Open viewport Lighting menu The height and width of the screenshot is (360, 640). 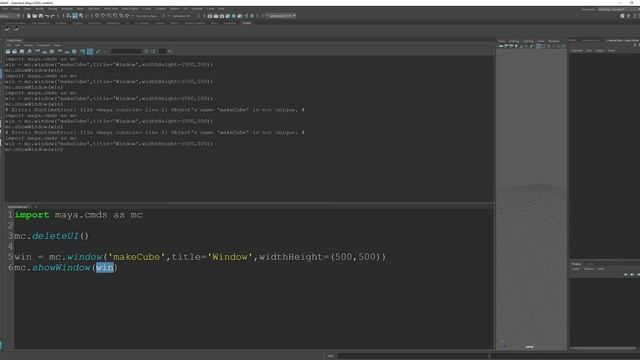(x=528, y=41)
